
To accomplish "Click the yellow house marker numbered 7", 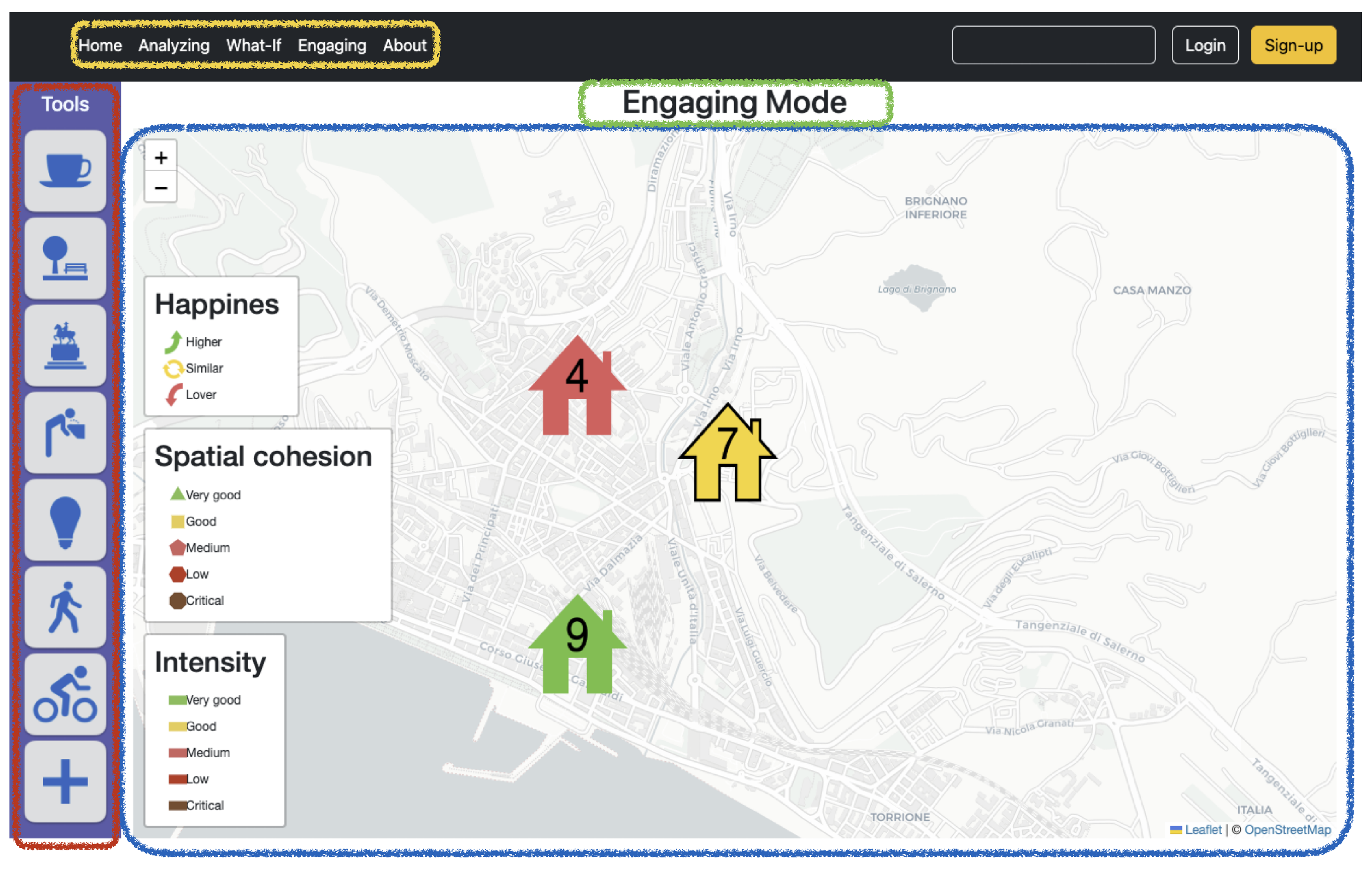I will pos(727,454).
